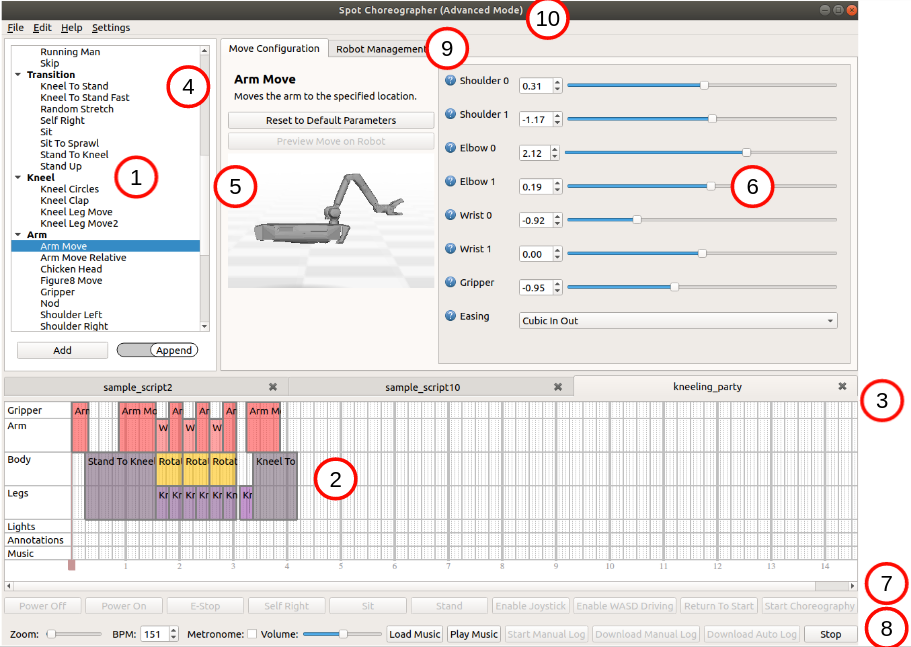Select Kneel Clap move
911x647 pixels.
tap(64, 200)
